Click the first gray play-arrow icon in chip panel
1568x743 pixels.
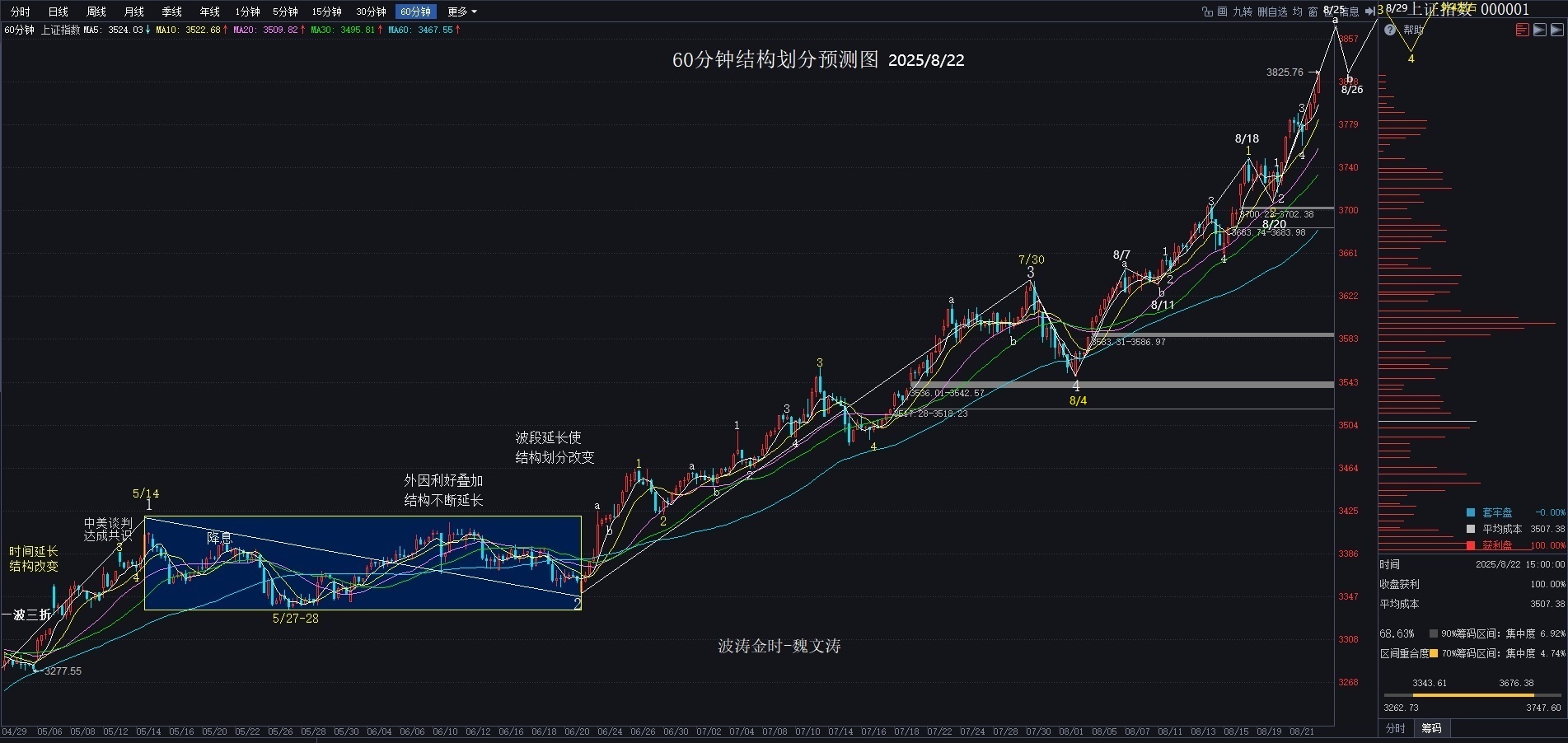click(x=1539, y=30)
